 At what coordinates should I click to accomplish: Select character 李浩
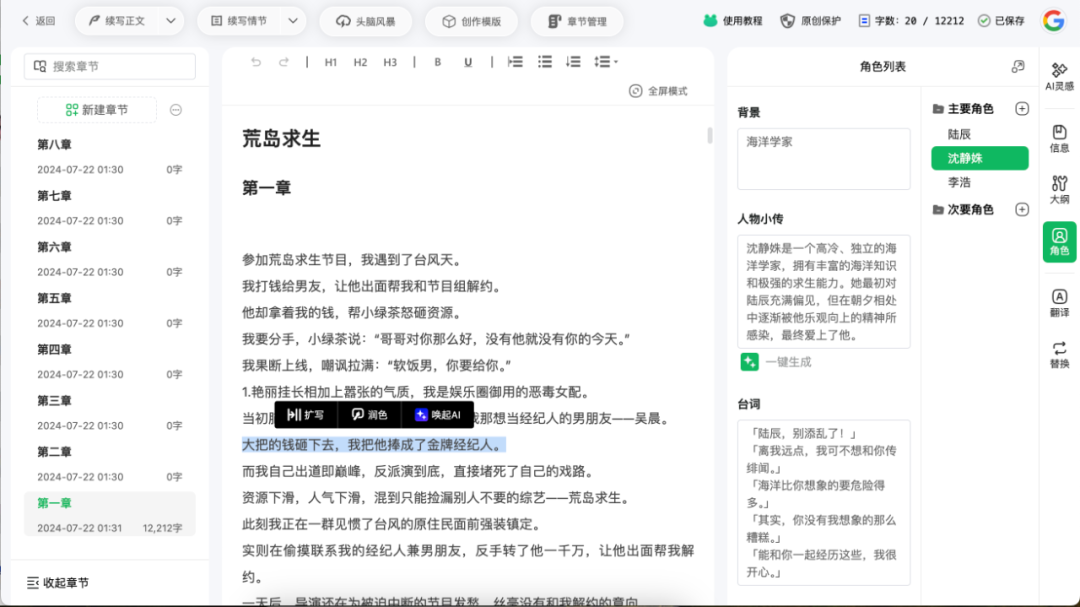click(959, 183)
